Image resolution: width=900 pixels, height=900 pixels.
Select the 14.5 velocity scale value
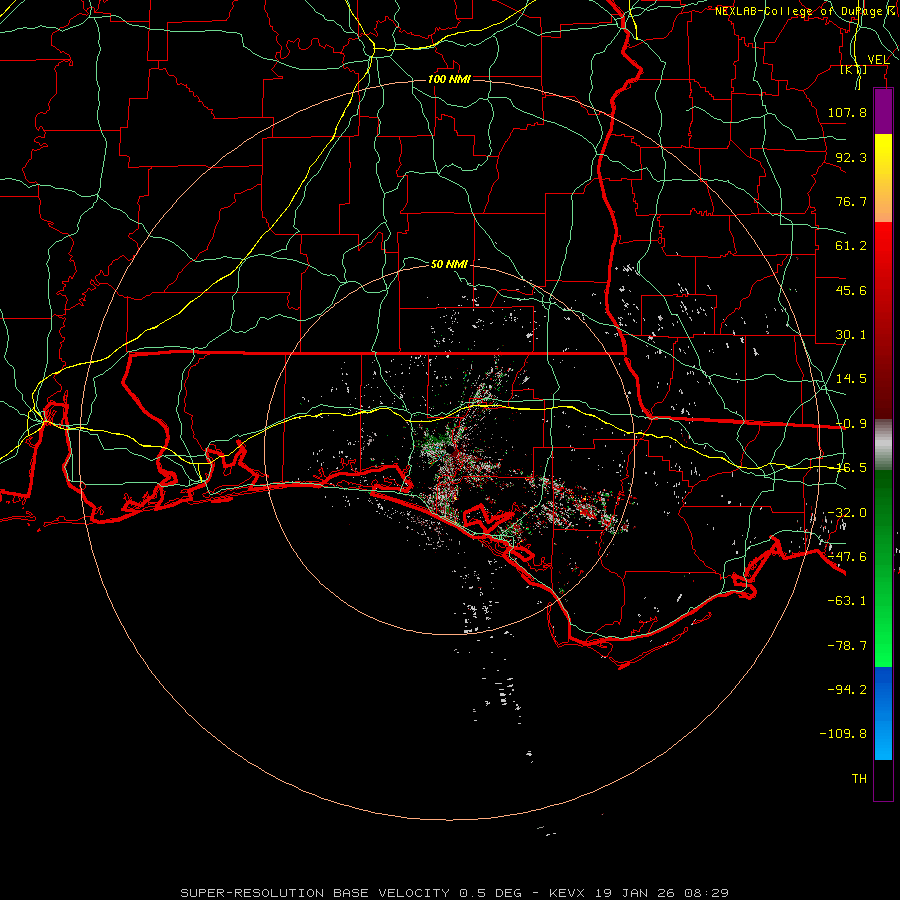tap(851, 379)
